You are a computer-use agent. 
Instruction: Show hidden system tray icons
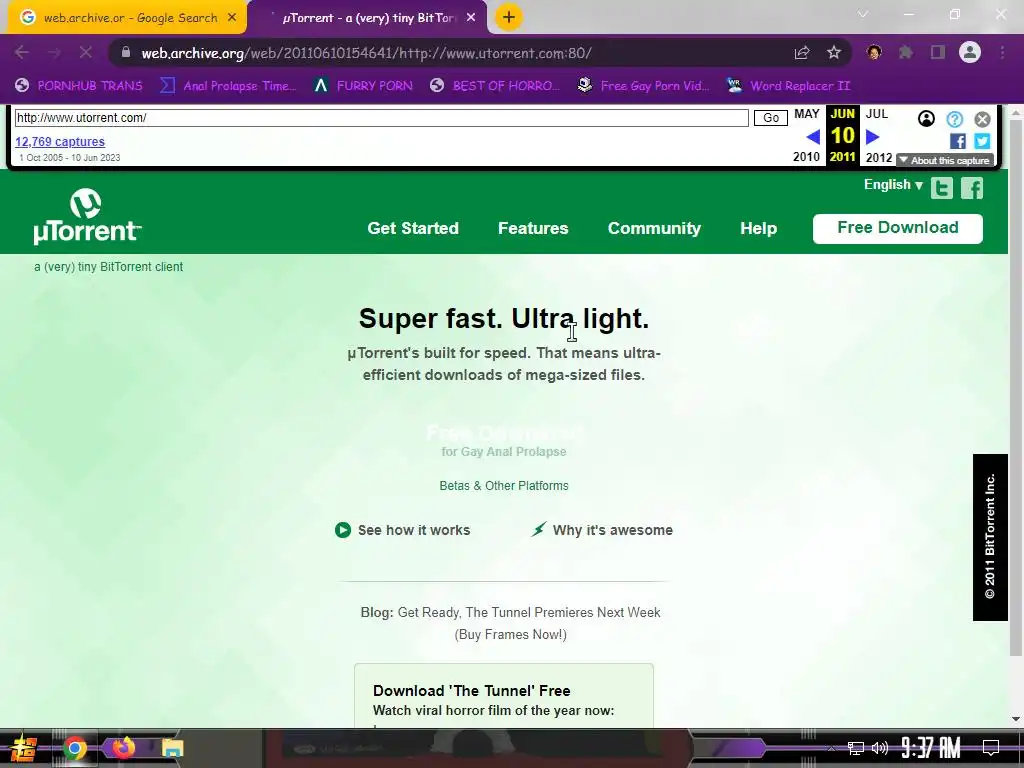pyautogui.click(x=831, y=748)
